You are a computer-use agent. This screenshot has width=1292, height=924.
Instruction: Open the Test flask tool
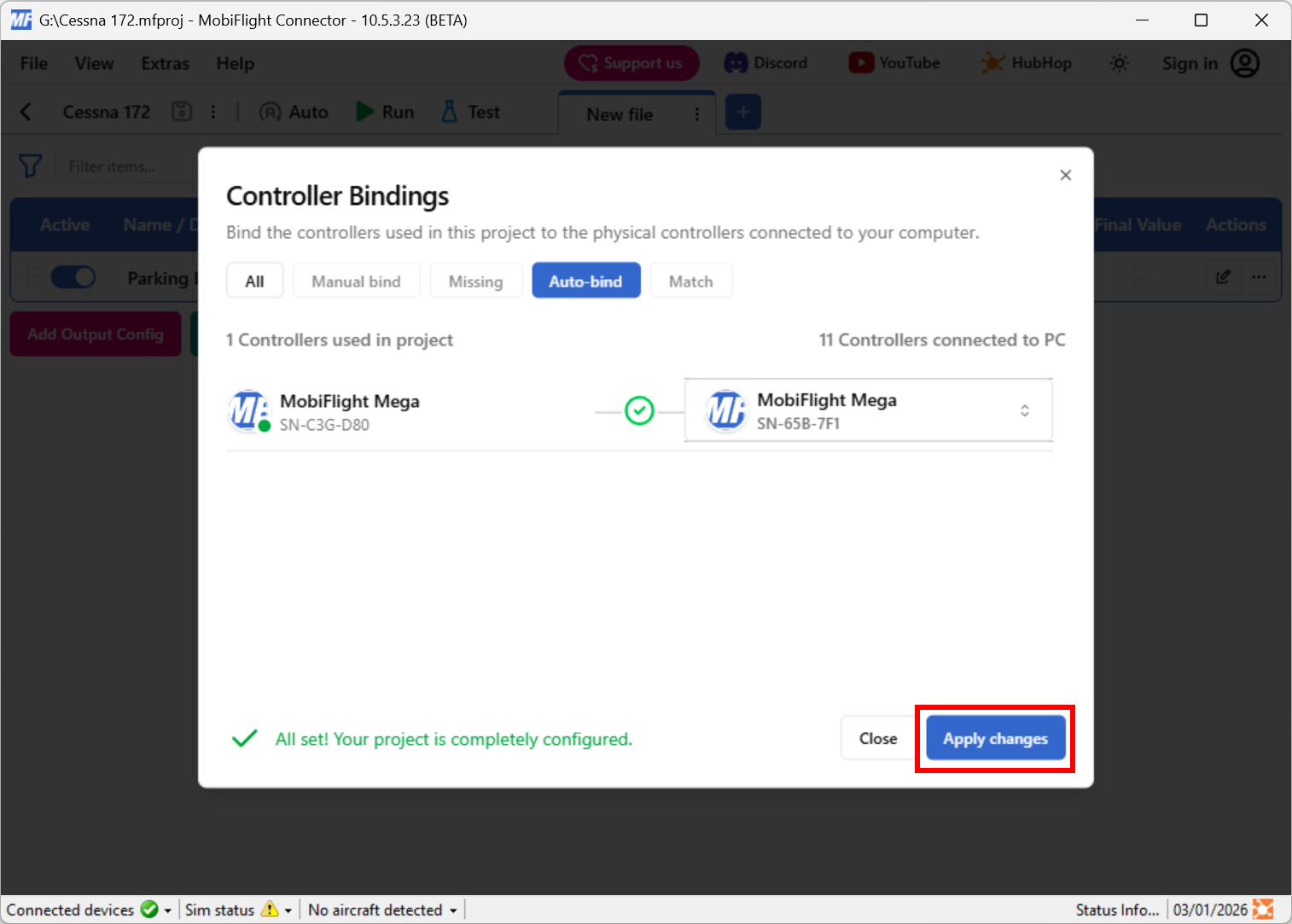tap(468, 111)
